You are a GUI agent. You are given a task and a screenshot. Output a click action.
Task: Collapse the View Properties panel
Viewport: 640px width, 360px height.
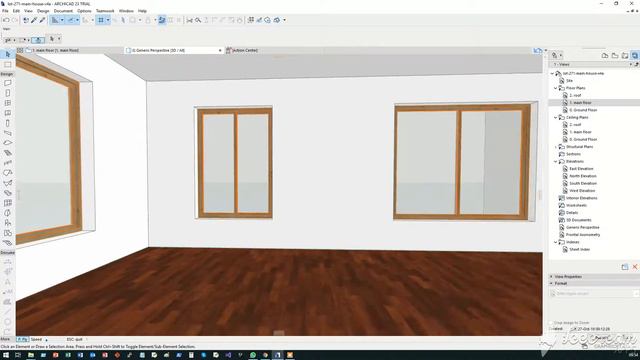pos(551,277)
